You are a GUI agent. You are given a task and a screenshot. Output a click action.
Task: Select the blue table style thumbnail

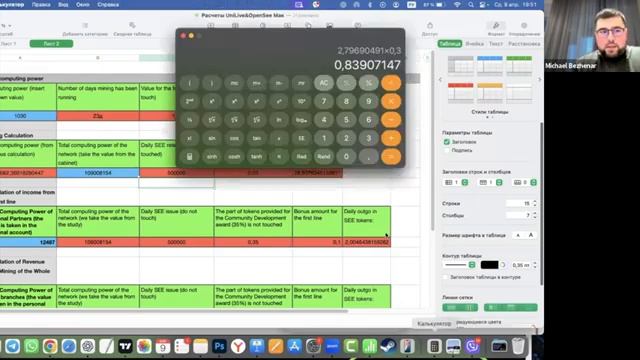pyautogui.click(x=490, y=65)
